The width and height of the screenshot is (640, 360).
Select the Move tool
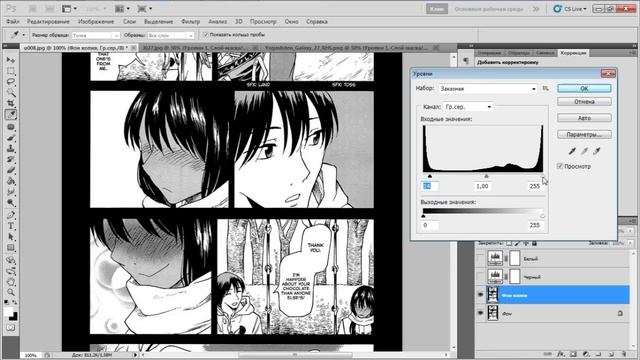coord(11,60)
